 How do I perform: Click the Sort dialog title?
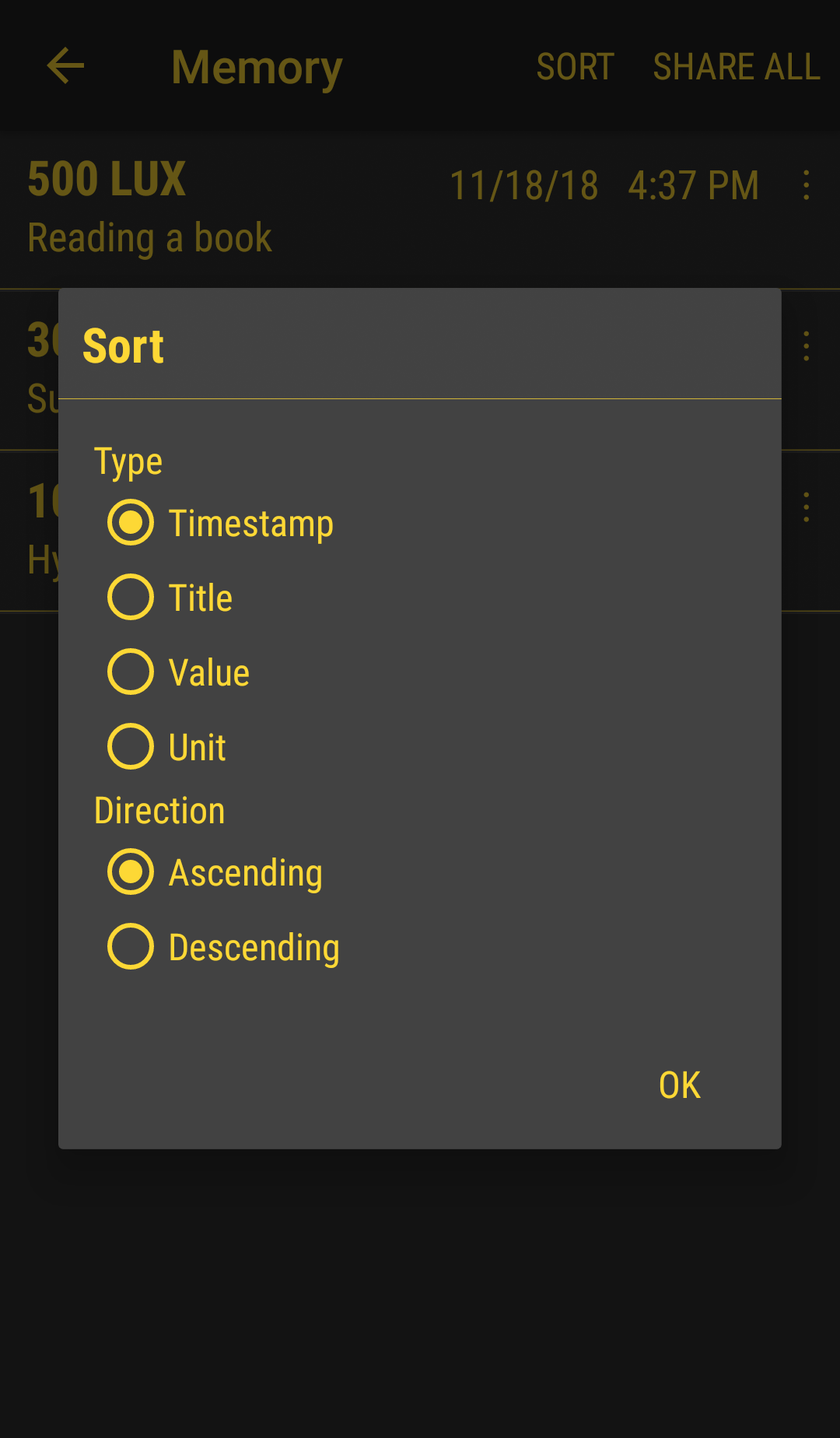(123, 346)
